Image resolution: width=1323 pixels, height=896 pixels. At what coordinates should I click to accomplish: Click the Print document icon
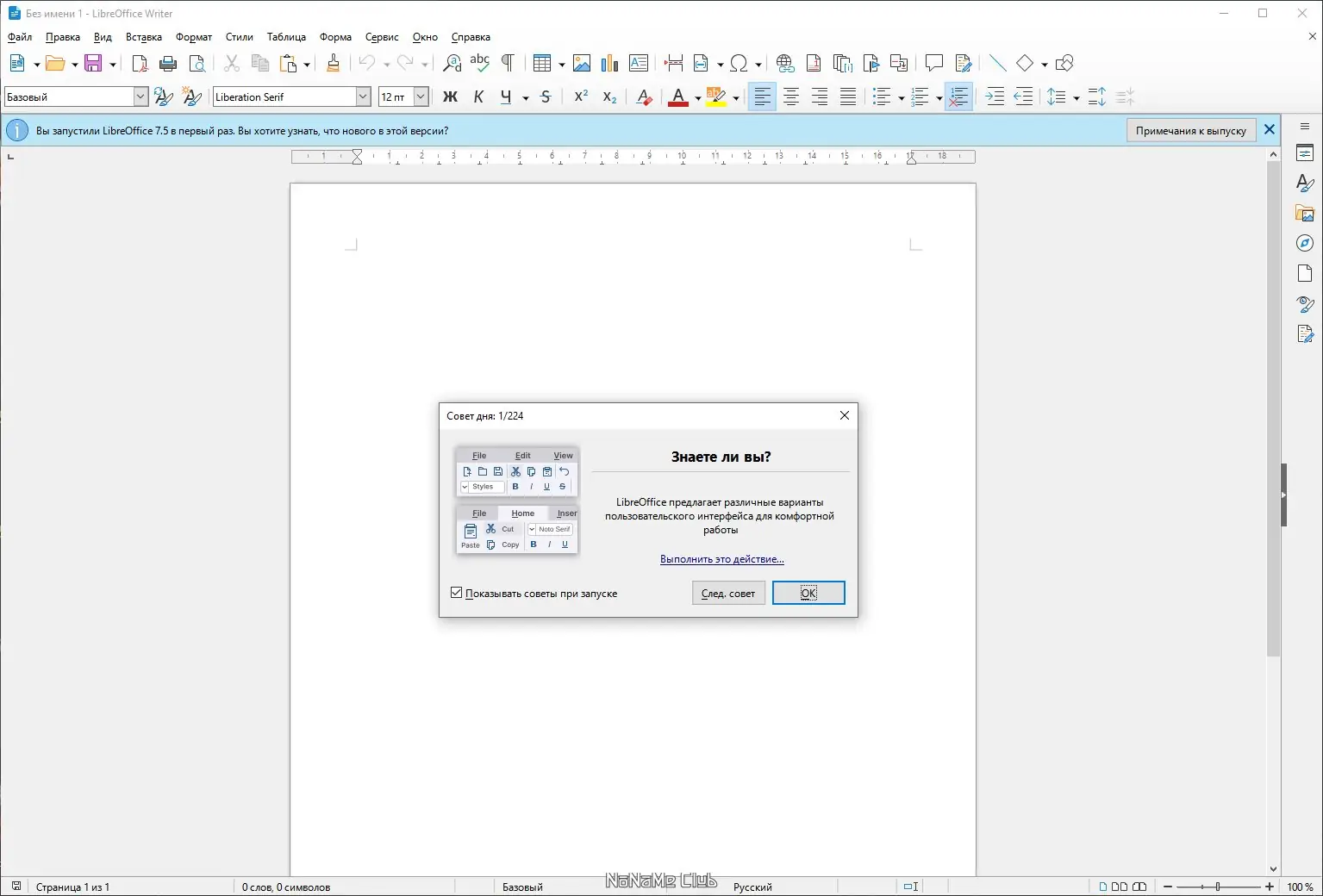[x=168, y=64]
